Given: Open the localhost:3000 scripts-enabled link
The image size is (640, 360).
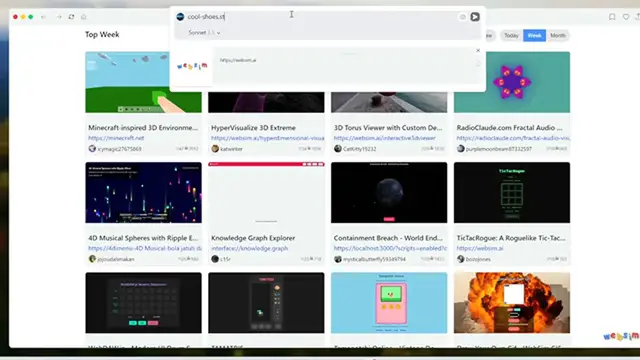Looking at the screenshot, I should [x=390, y=248].
